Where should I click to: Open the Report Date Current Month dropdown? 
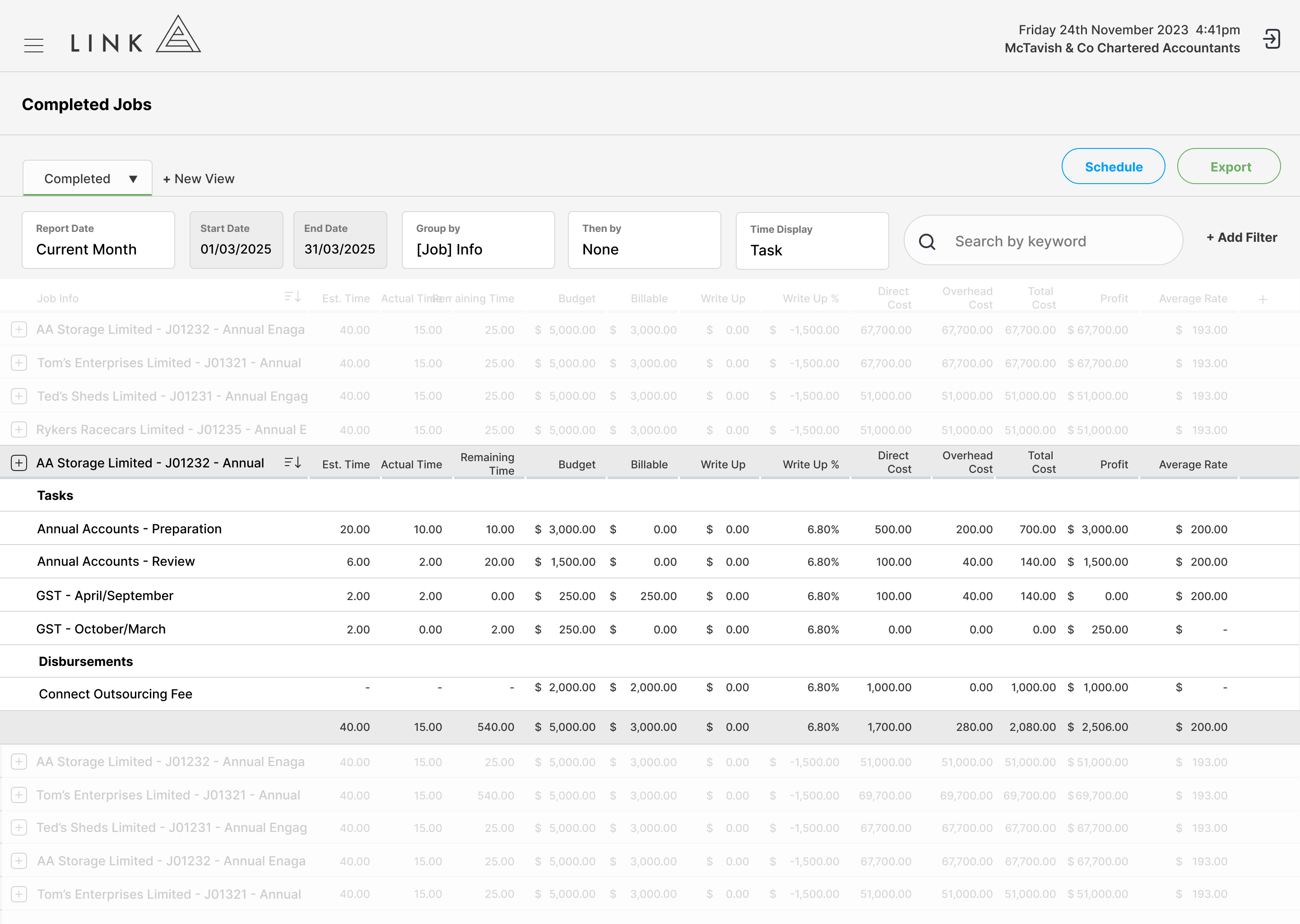point(98,240)
